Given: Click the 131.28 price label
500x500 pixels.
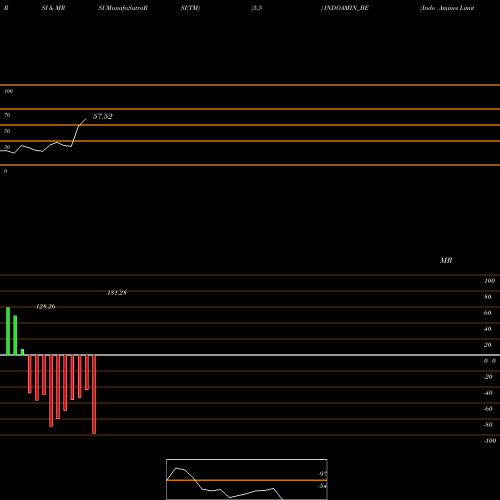Looking at the screenshot, I should (x=117, y=293).
